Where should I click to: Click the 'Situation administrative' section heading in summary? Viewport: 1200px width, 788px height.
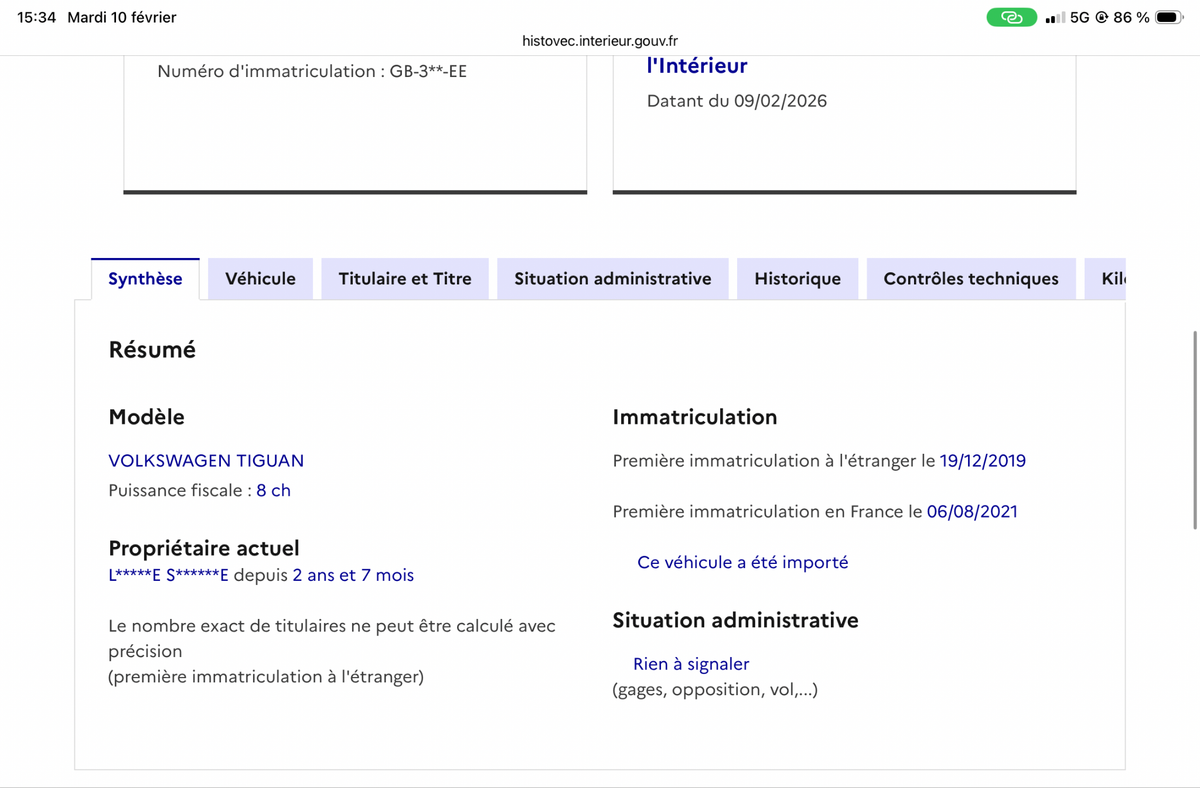pos(735,620)
